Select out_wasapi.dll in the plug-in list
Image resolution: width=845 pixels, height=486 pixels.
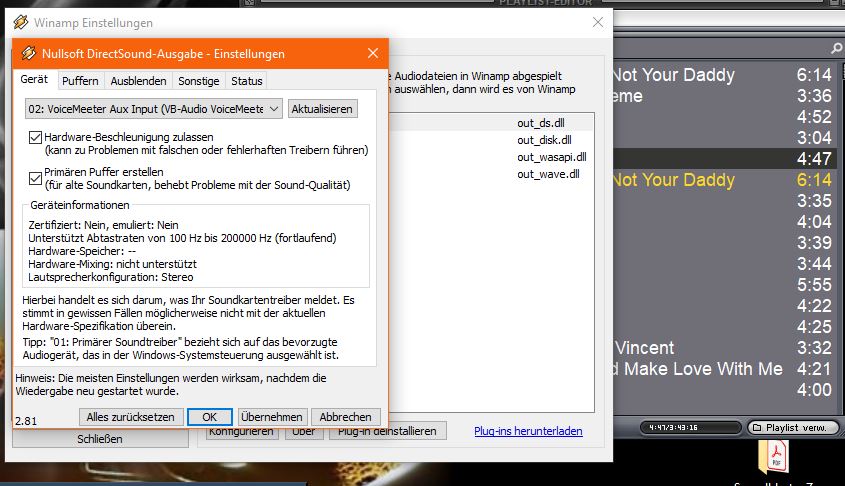[x=551, y=157]
